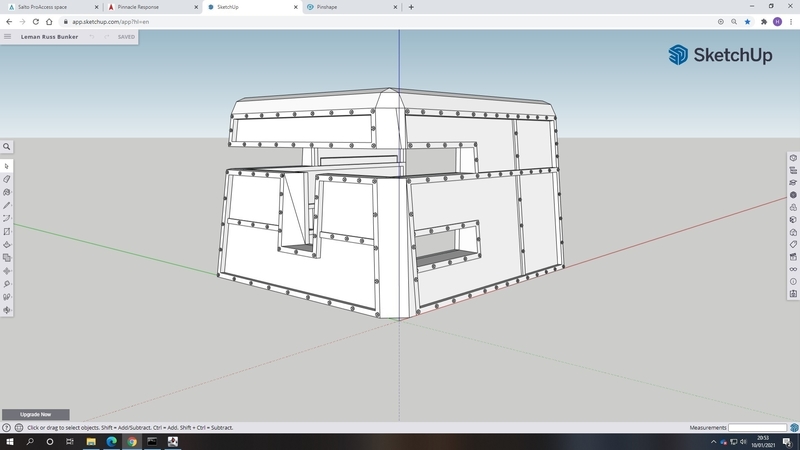Choose the Rectangle shape tool
Viewport: 800px width, 450px height.
click(7, 232)
